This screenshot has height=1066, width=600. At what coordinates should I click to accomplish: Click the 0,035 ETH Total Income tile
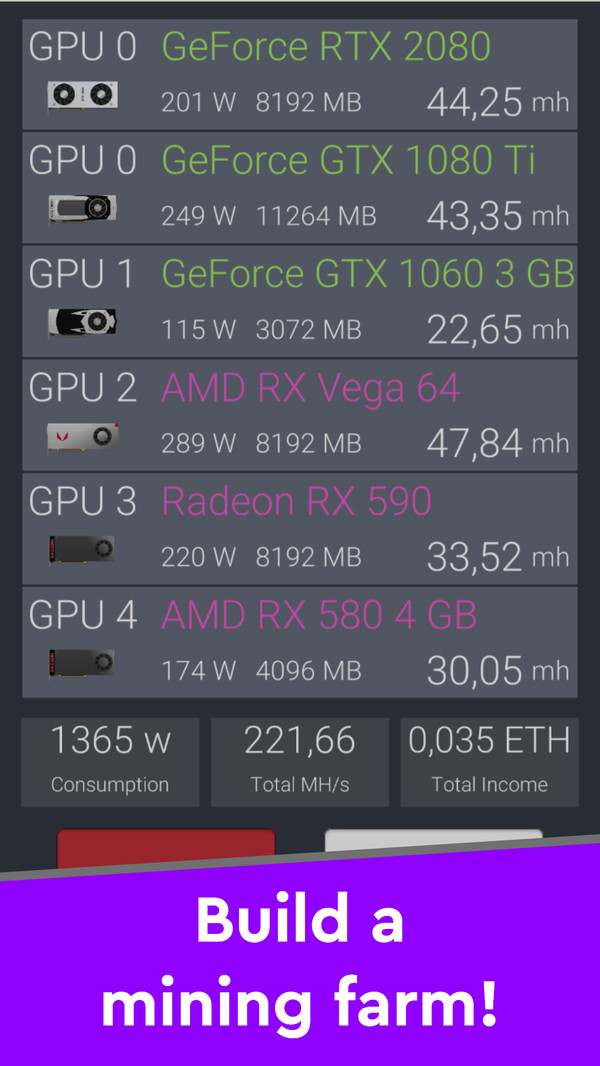489,761
